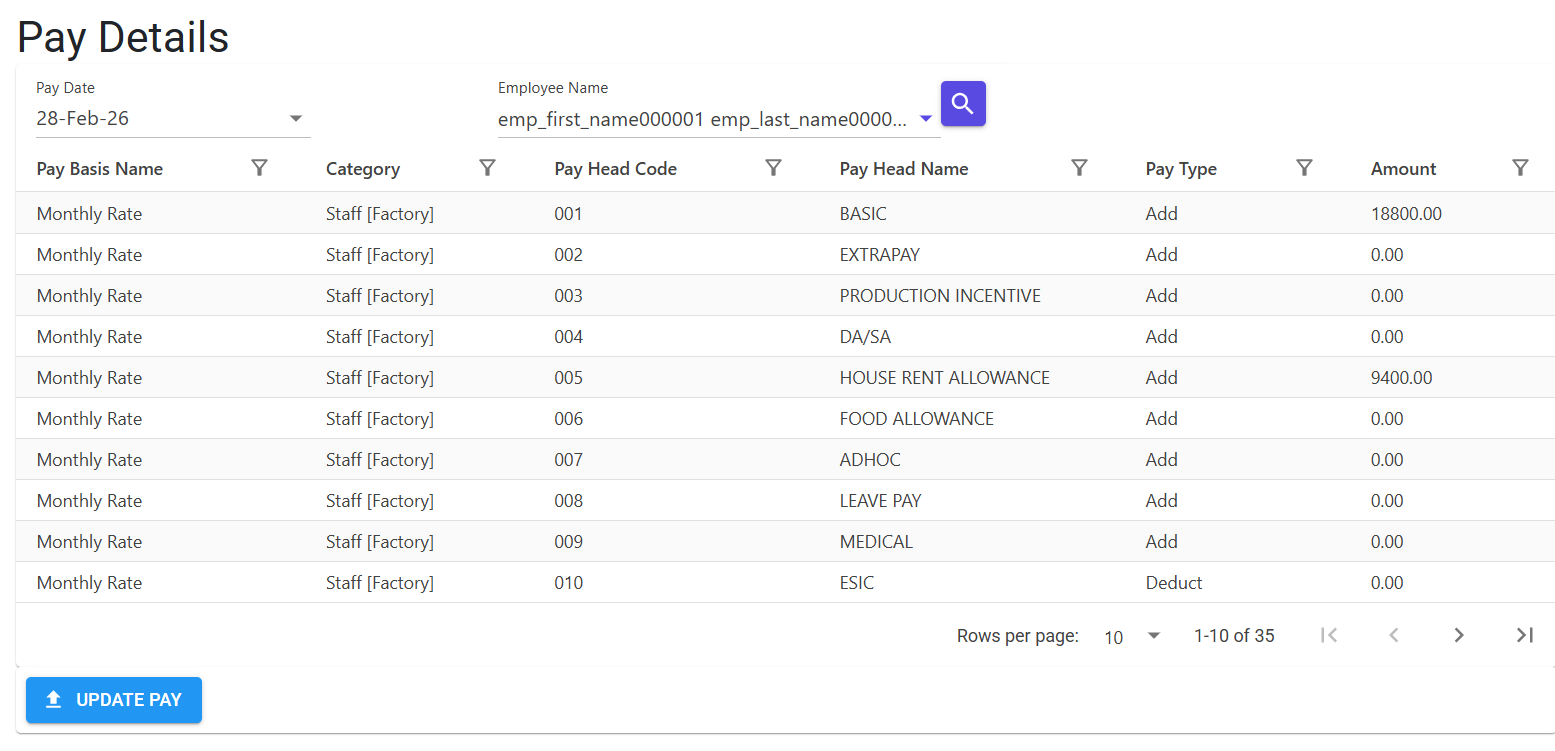
Task: Click Monthly Rate in BASIC row
Action: click(x=89, y=214)
